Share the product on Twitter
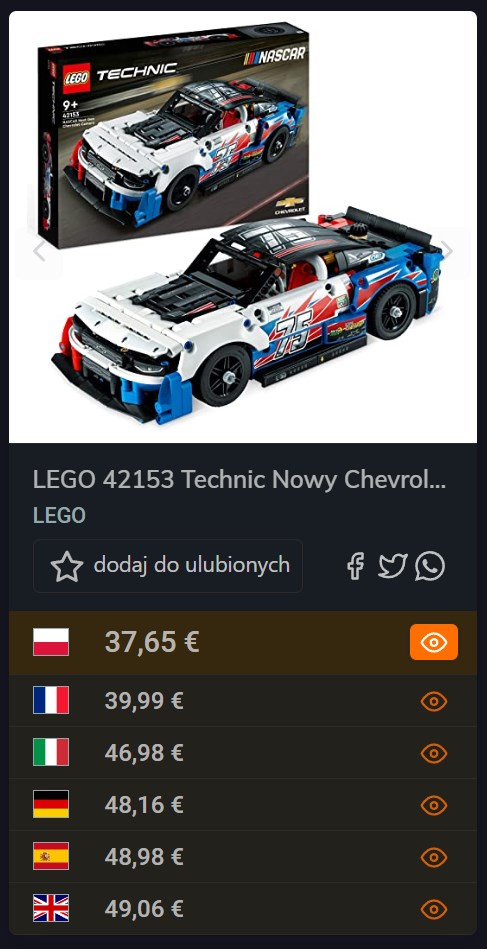487x949 pixels. click(393, 566)
